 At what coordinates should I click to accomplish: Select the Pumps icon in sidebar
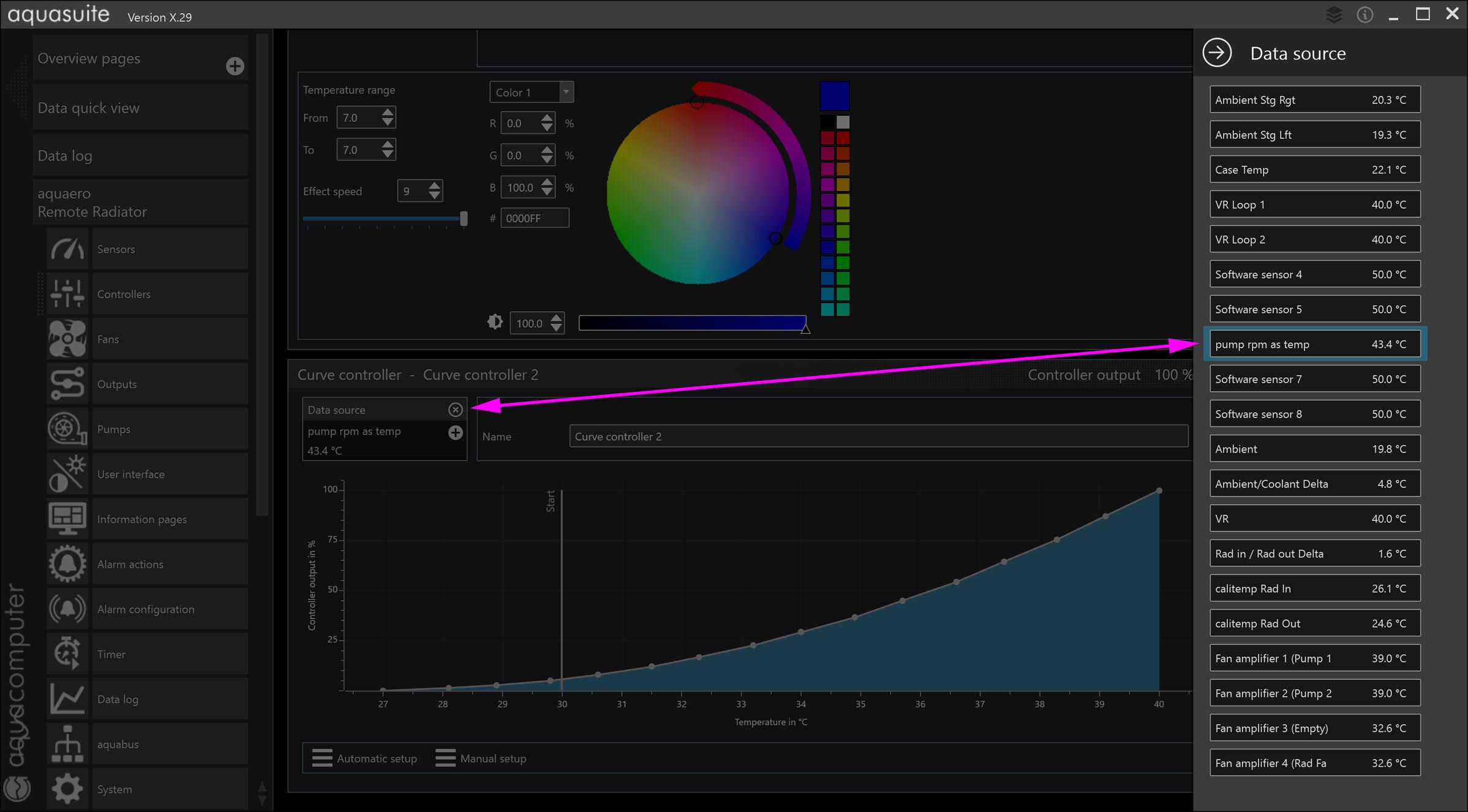[67, 429]
